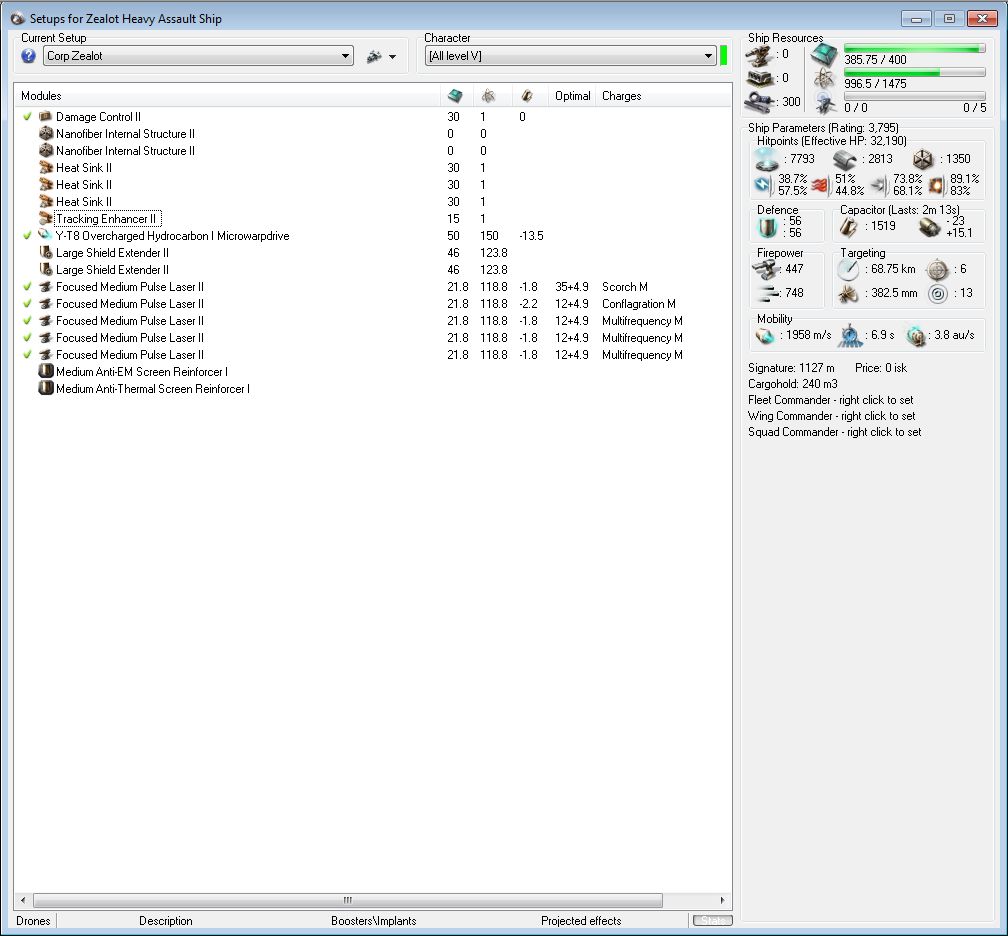Click the shield hitpoints icon showing 7793
This screenshot has width=1008, height=936.
766,159
